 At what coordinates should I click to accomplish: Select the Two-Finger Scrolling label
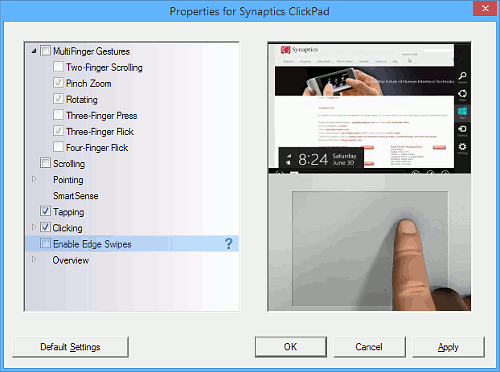tap(104, 68)
